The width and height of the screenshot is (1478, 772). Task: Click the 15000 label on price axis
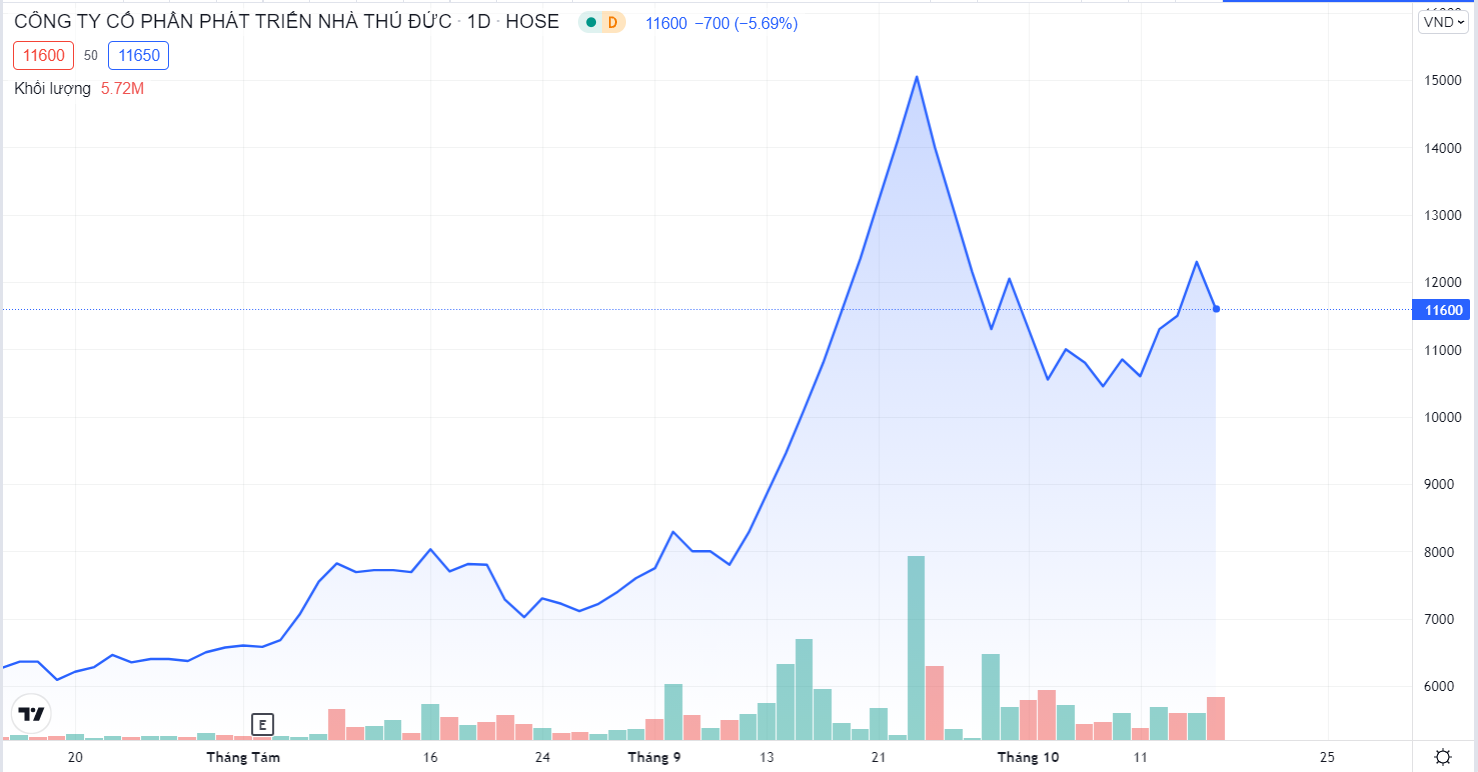click(x=1443, y=80)
